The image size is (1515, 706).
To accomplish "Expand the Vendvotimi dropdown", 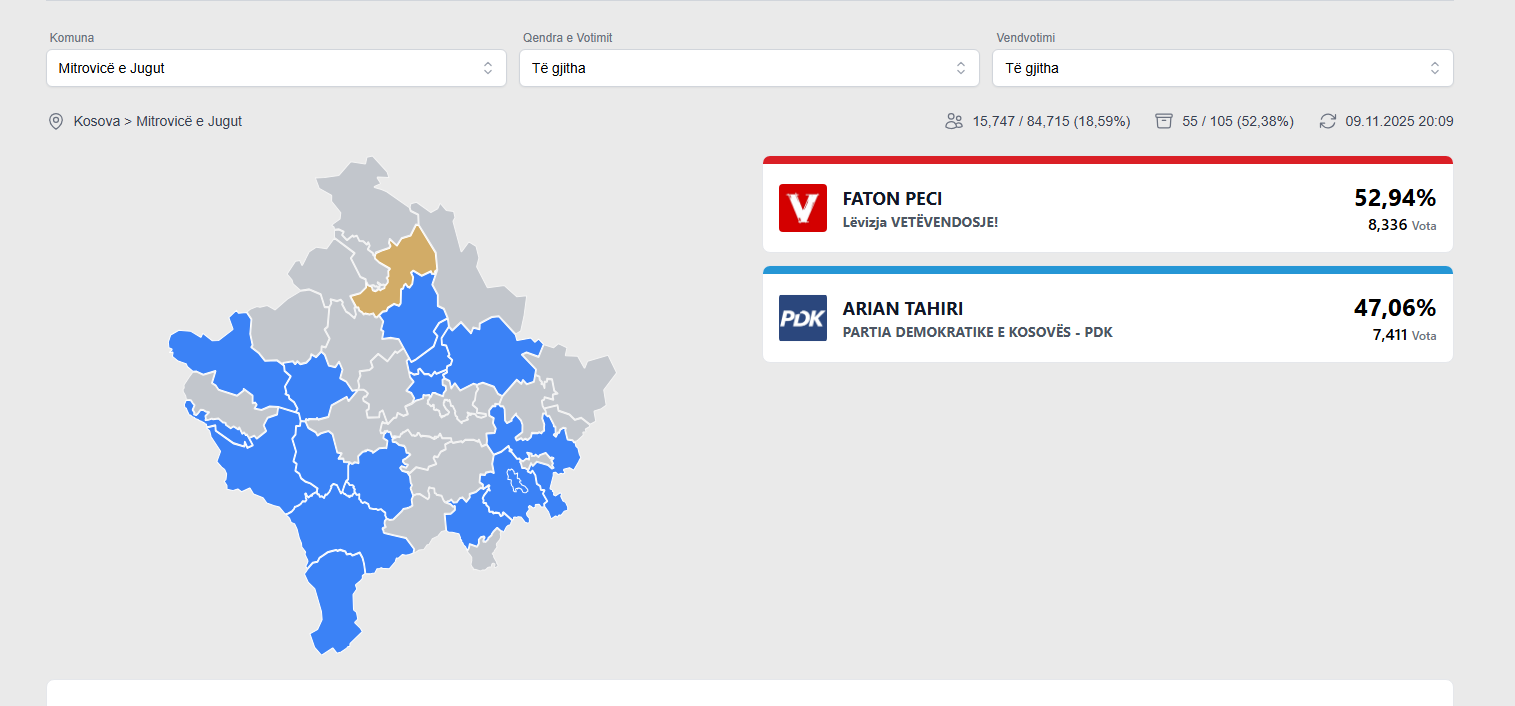I will [1222, 68].
